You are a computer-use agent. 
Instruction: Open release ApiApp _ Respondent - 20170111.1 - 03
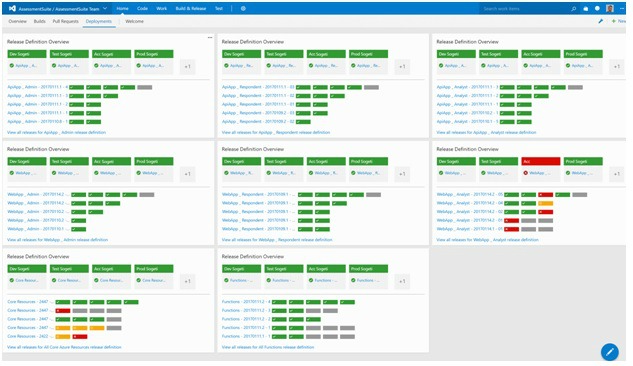[258, 87]
